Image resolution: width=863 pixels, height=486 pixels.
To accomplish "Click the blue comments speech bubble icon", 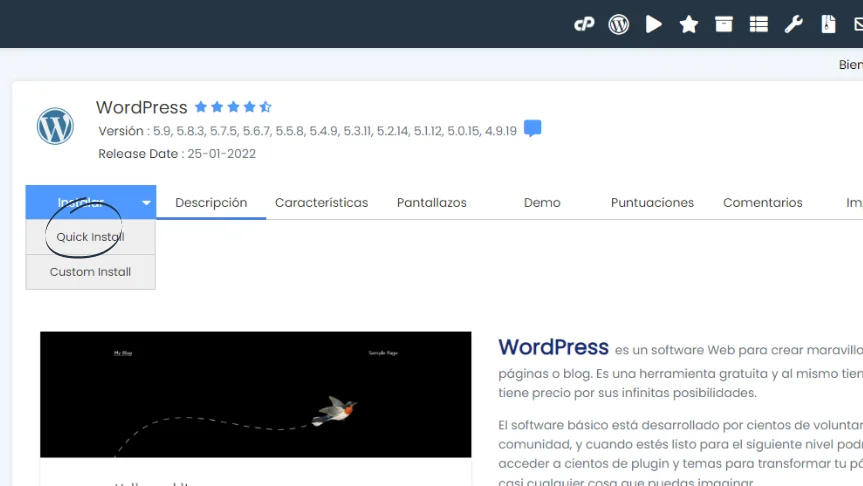I will coord(532,128).
